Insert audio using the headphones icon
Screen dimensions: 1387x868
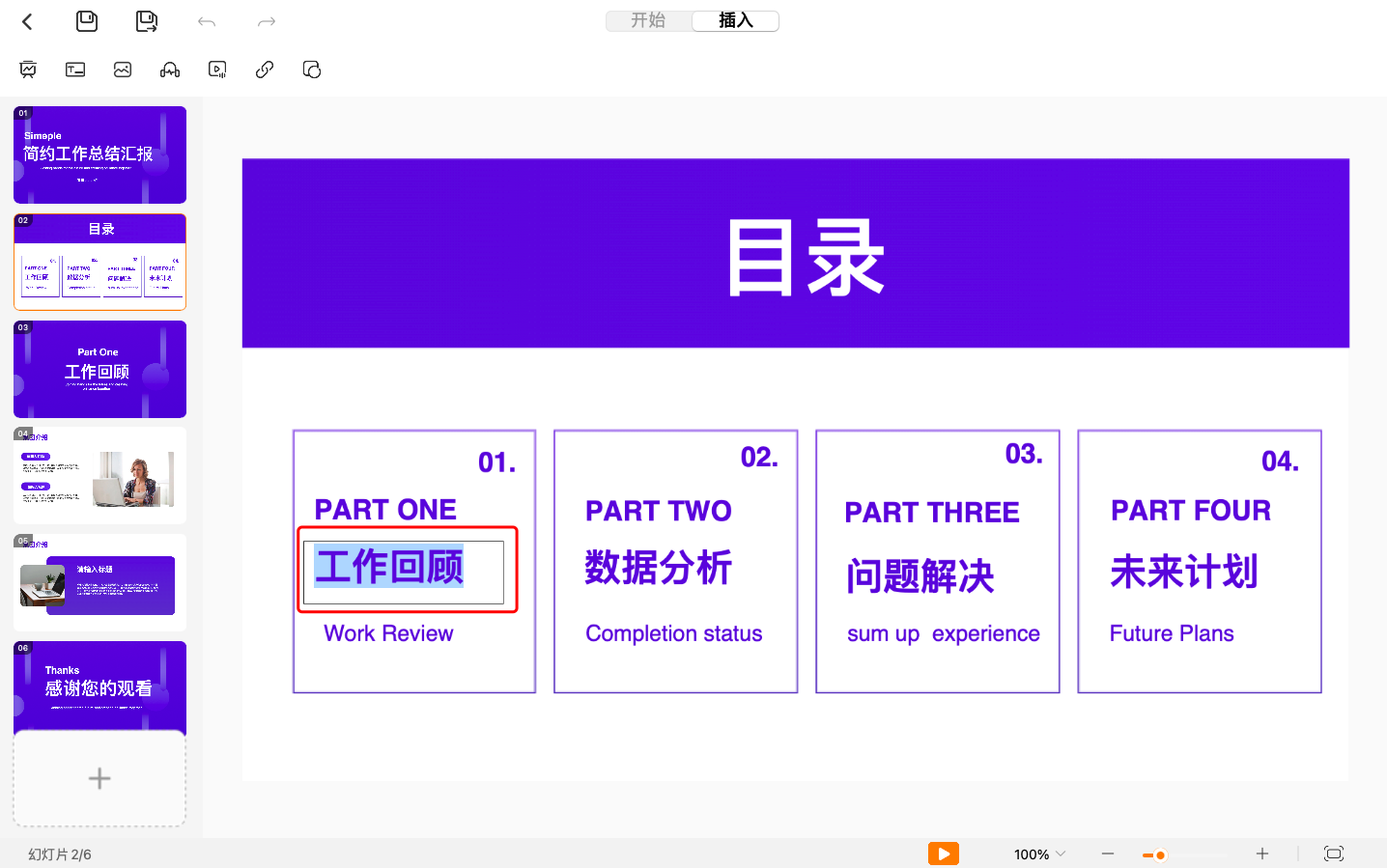[169, 69]
